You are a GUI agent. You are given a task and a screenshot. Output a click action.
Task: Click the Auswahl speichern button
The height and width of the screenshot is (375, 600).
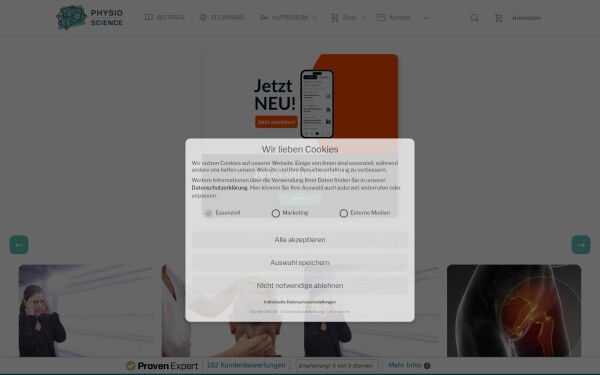coord(300,262)
